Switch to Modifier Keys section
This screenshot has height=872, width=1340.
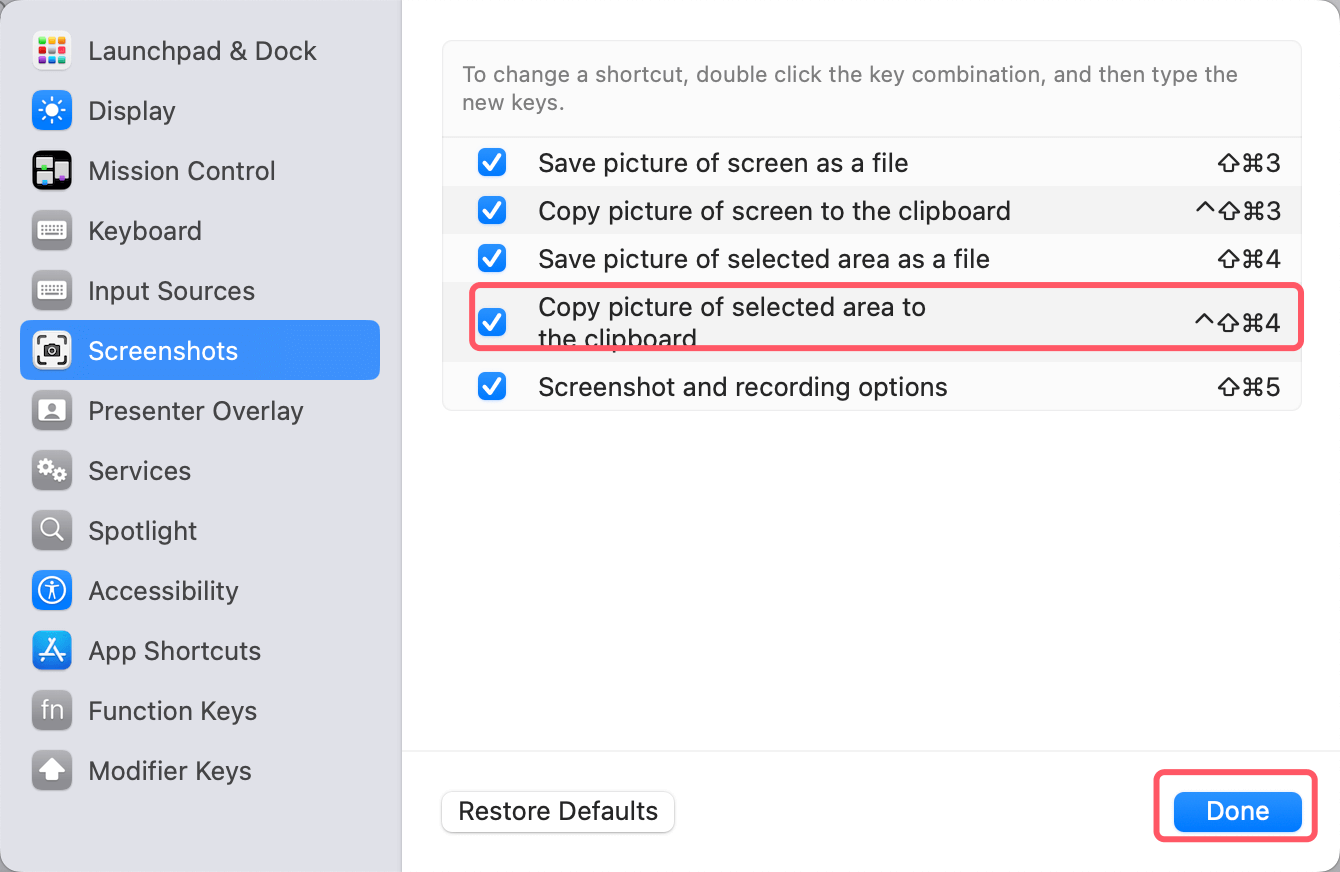coord(169,771)
